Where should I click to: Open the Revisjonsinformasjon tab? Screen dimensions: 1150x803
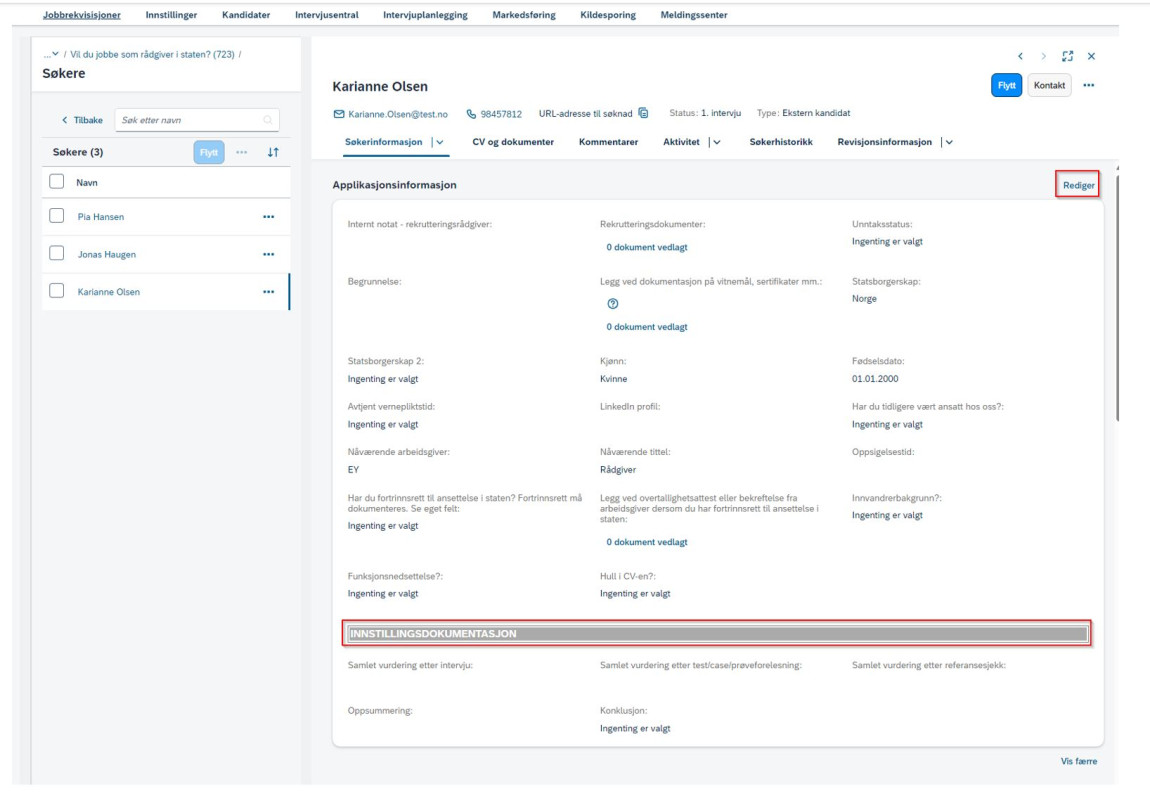point(885,142)
